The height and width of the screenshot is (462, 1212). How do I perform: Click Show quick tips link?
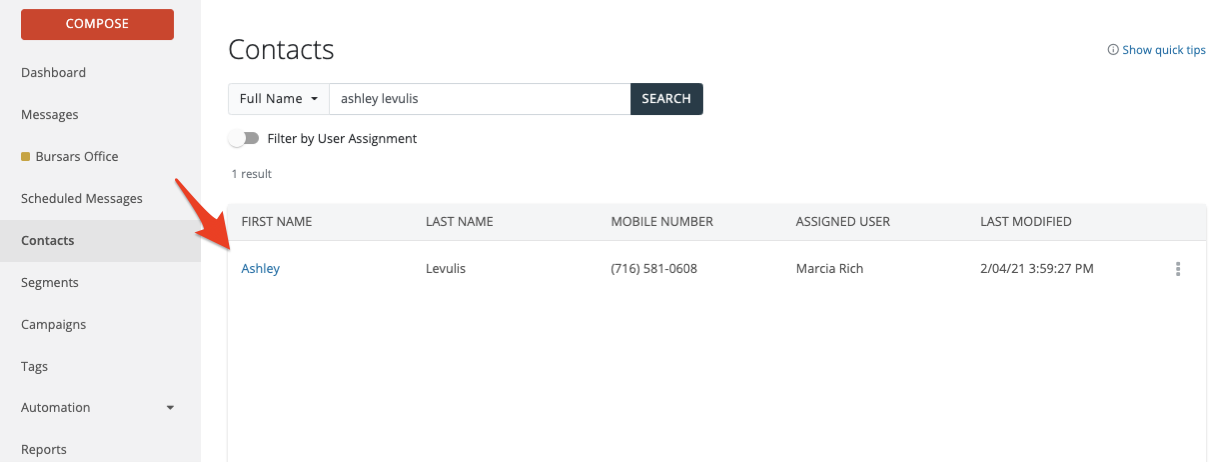tap(1163, 50)
